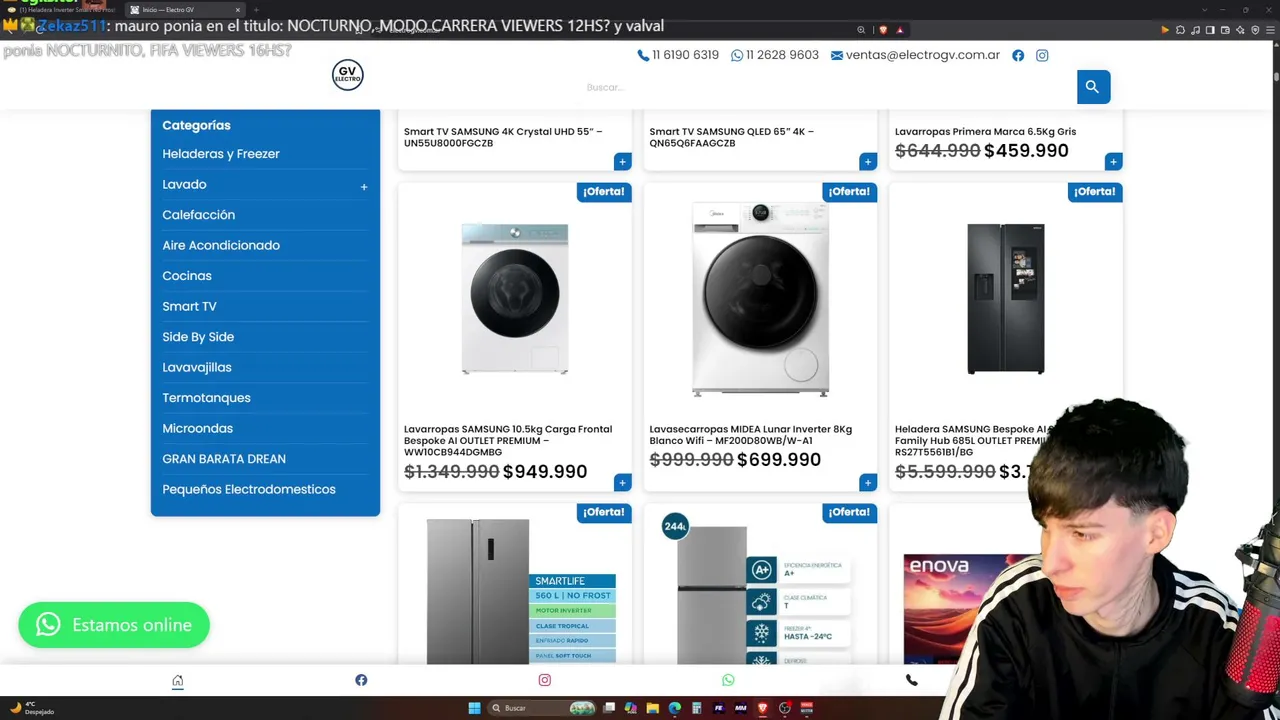Open the GRAN BARATA DREAN category
The image size is (1280, 720).
(x=224, y=459)
